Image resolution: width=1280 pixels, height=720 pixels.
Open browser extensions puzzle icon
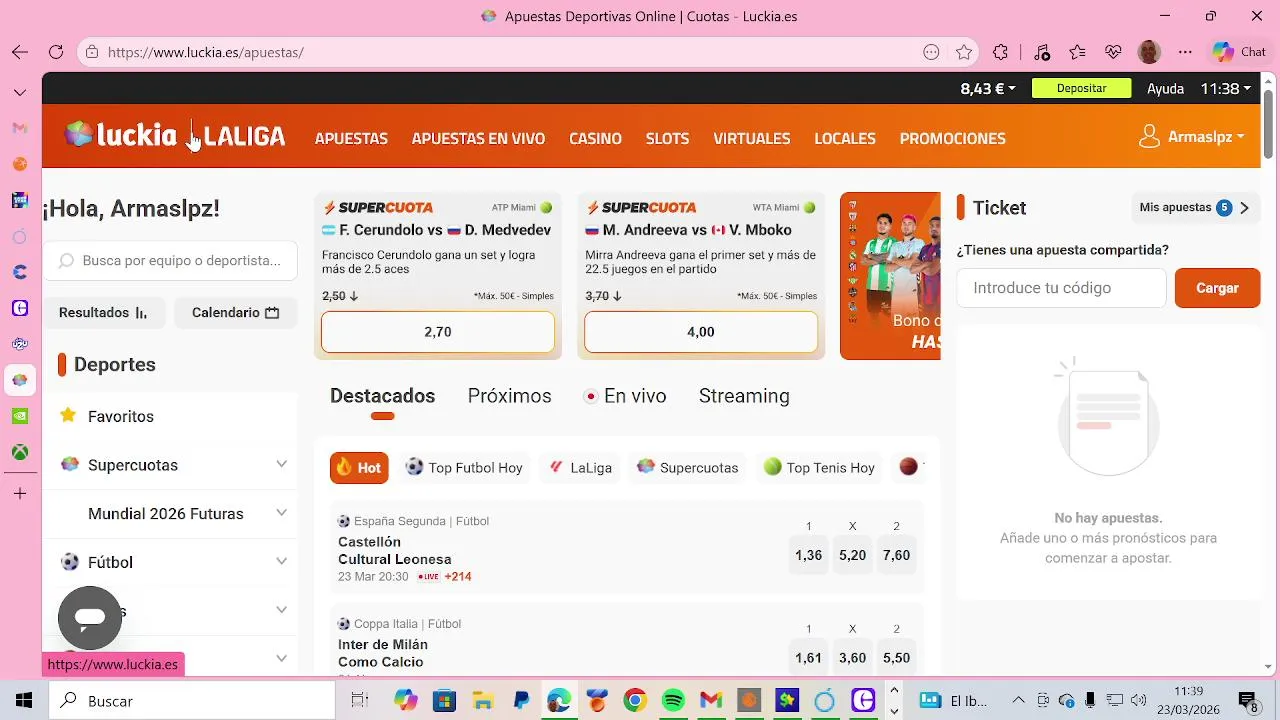(1000, 52)
